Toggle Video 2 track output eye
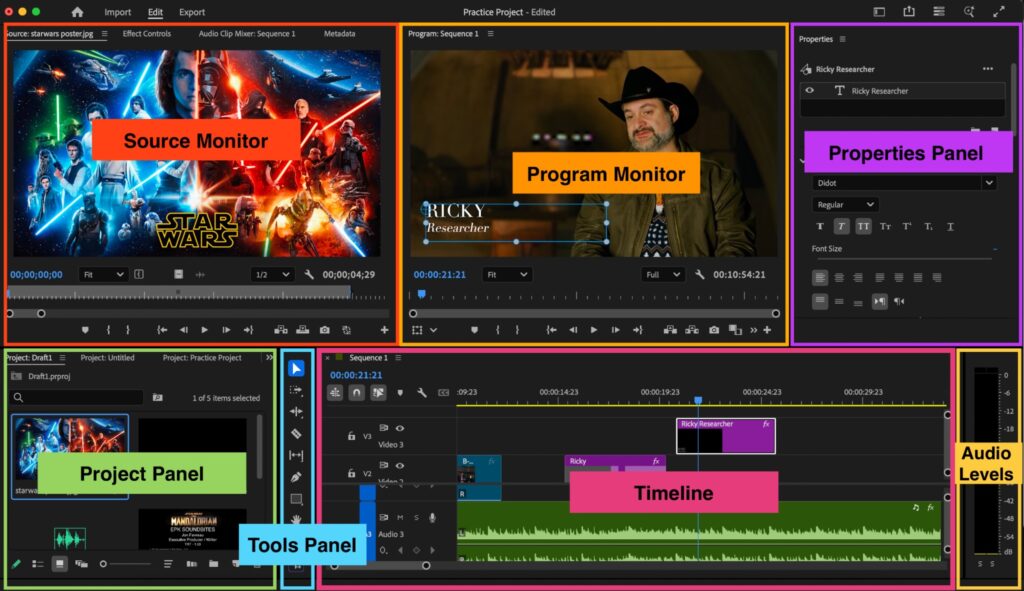Screen dimensions: 1024x591 [400, 466]
